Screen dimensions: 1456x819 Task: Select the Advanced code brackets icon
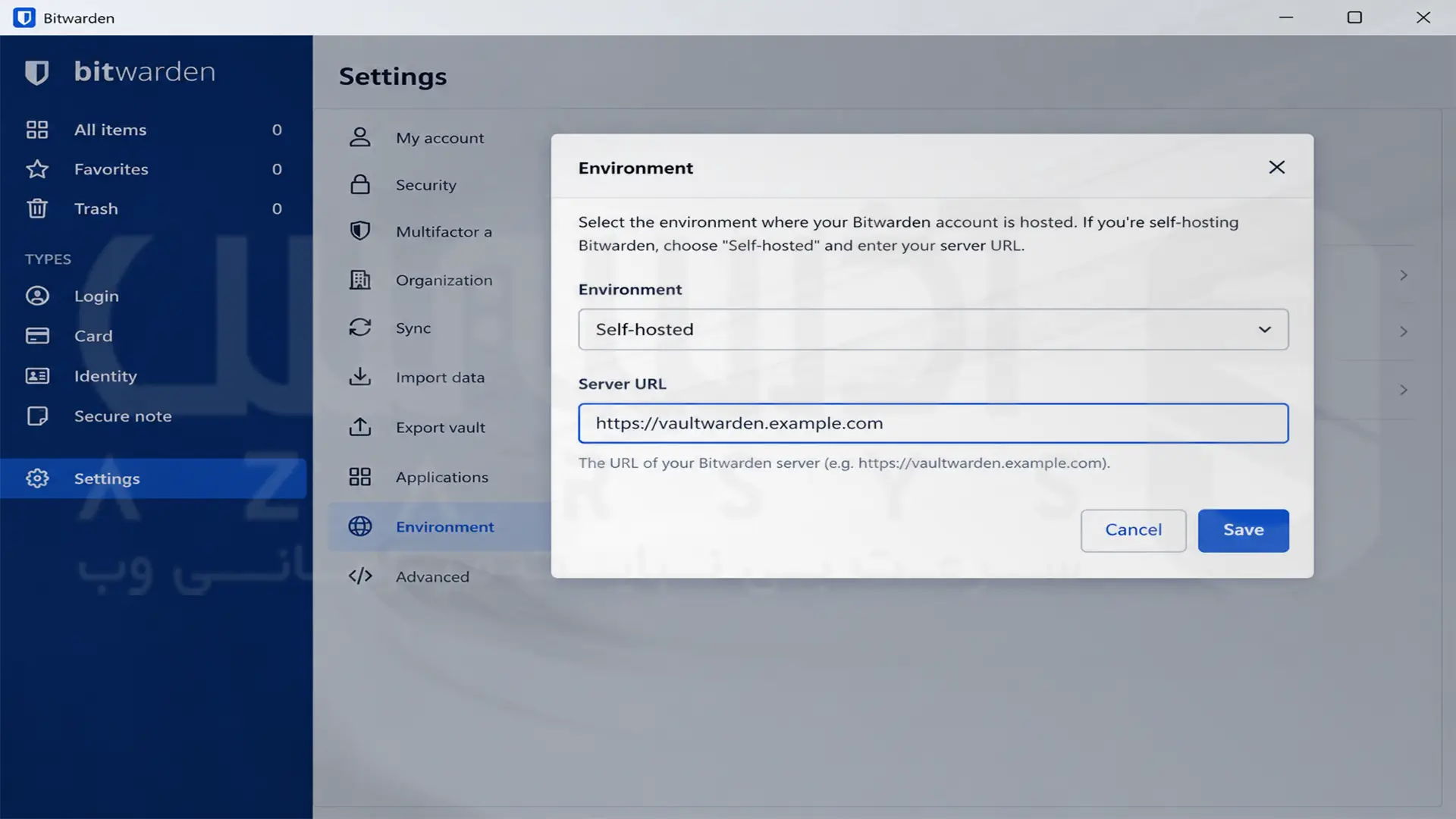coord(360,576)
